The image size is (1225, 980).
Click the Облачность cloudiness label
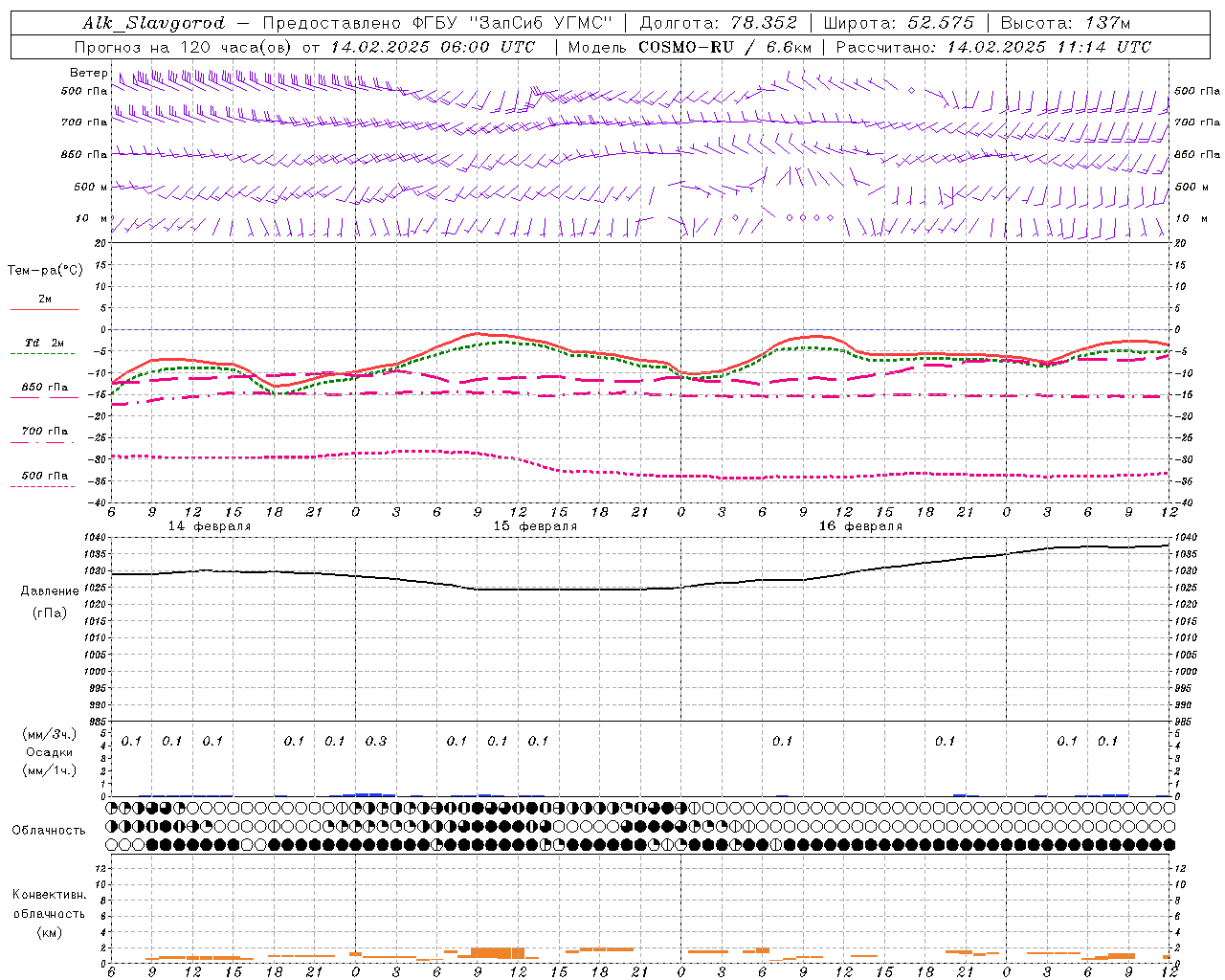tap(49, 831)
